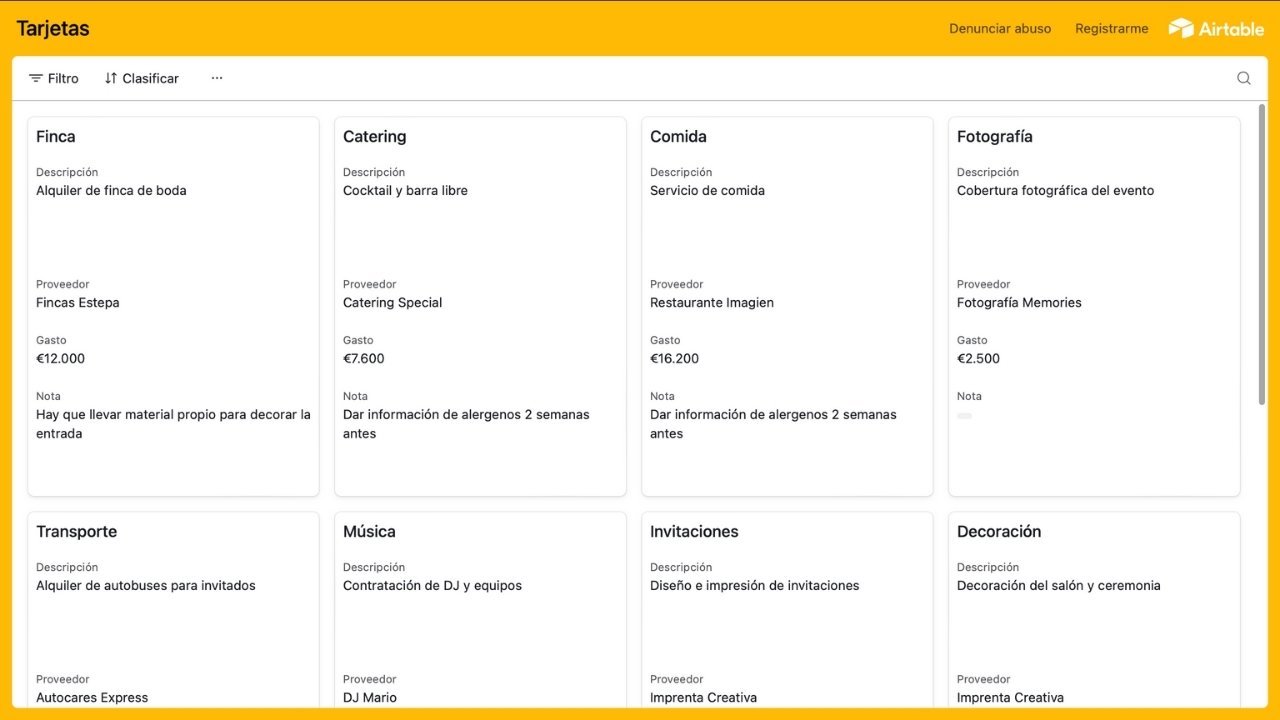Click the Denunciar abuso link

coord(1000,29)
